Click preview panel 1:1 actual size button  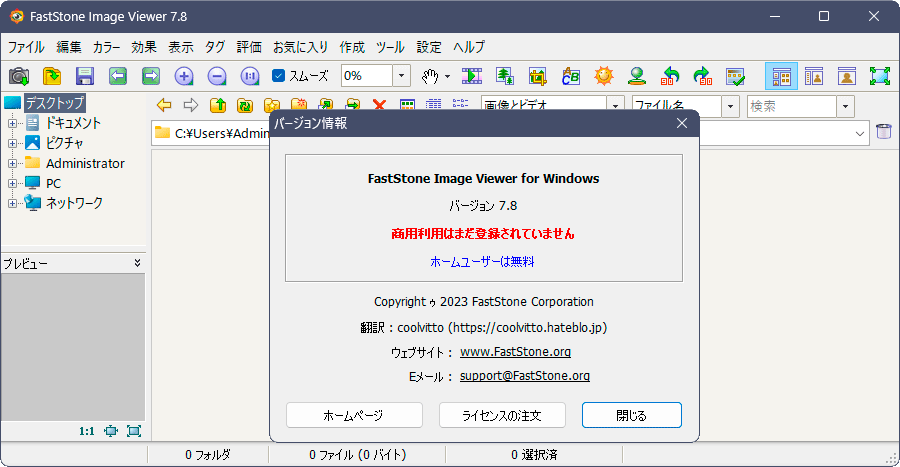click(x=87, y=431)
